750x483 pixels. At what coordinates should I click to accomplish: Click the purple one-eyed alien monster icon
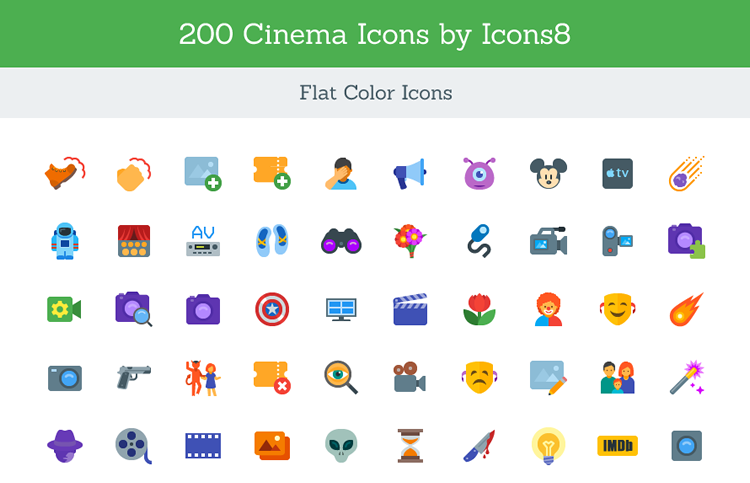click(479, 174)
